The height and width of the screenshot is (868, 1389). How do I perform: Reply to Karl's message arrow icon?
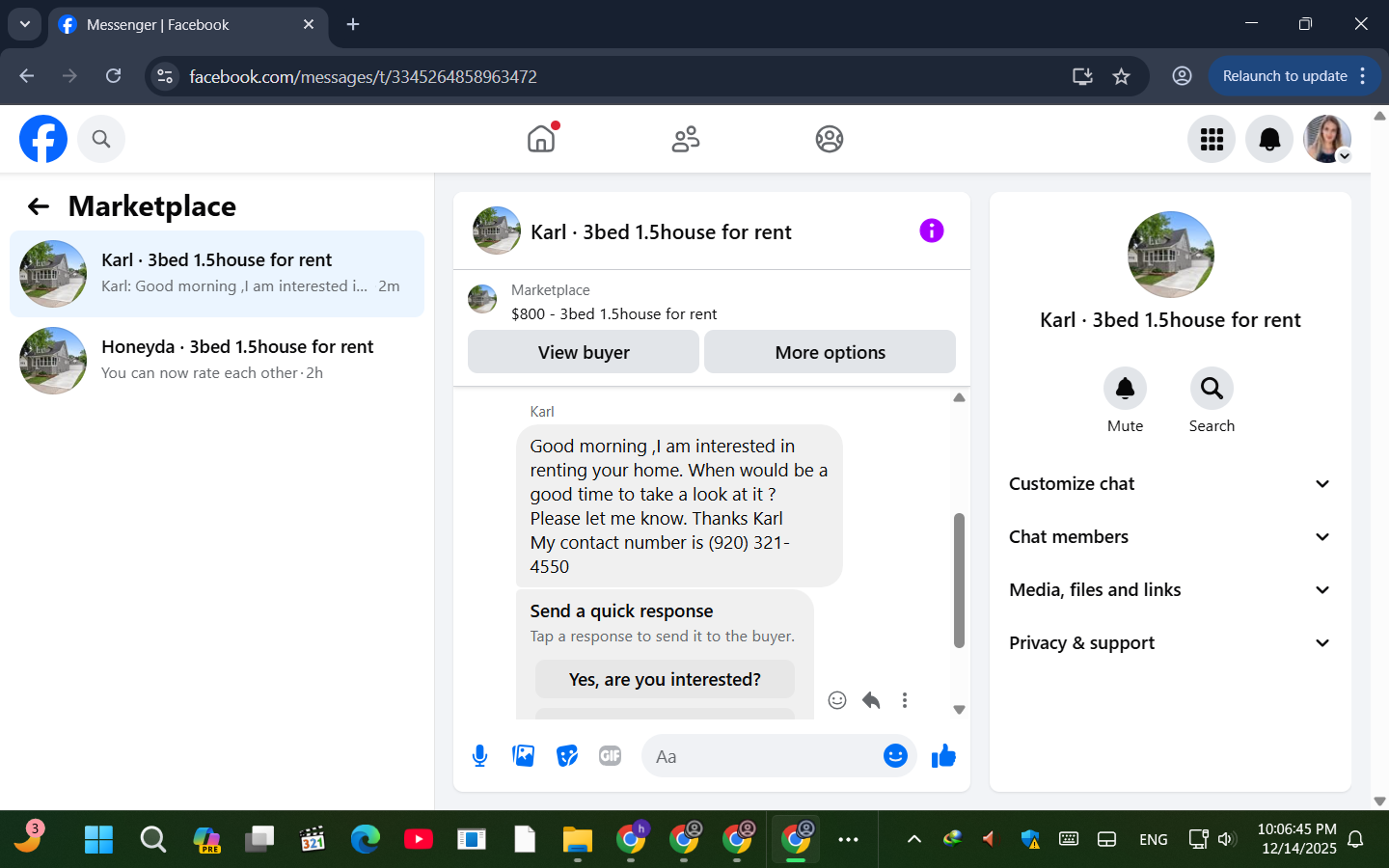point(871,700)
